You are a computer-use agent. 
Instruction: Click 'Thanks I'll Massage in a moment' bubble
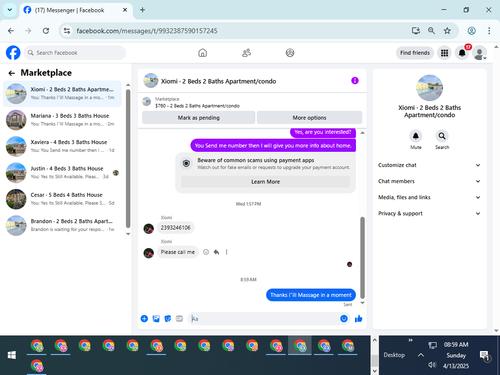point(311,295)
